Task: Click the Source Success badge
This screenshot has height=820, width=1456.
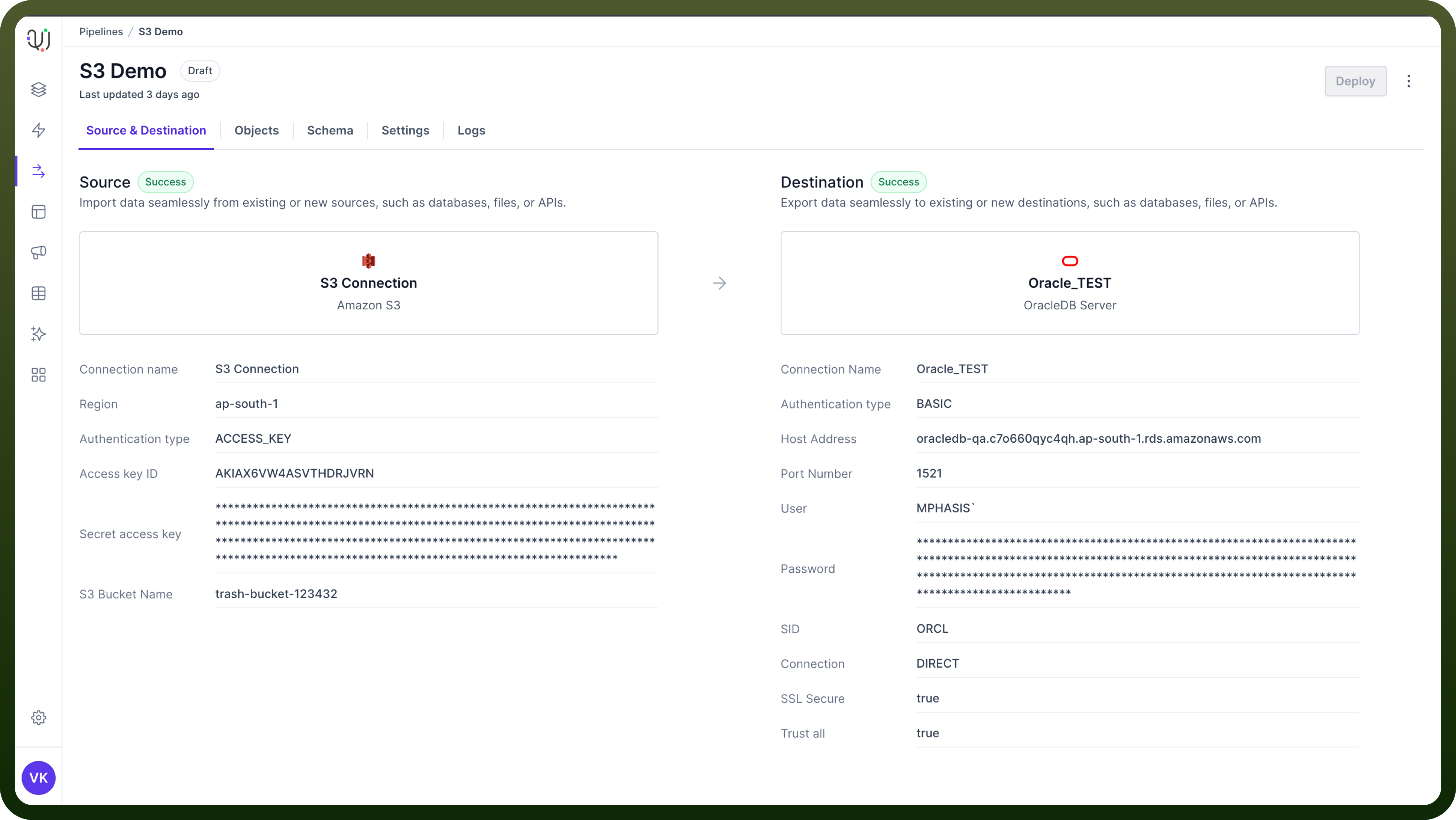Action: 166,182
